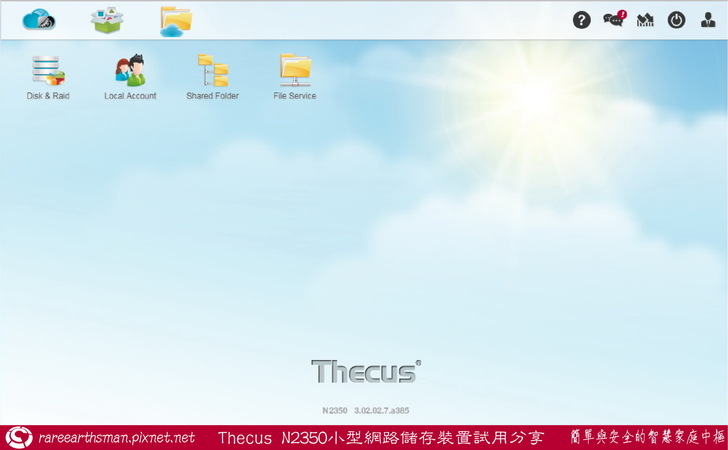The image size is (728, 450).
Task: Open the Disk & Raid icon
Action: click(x=48, y=71)
